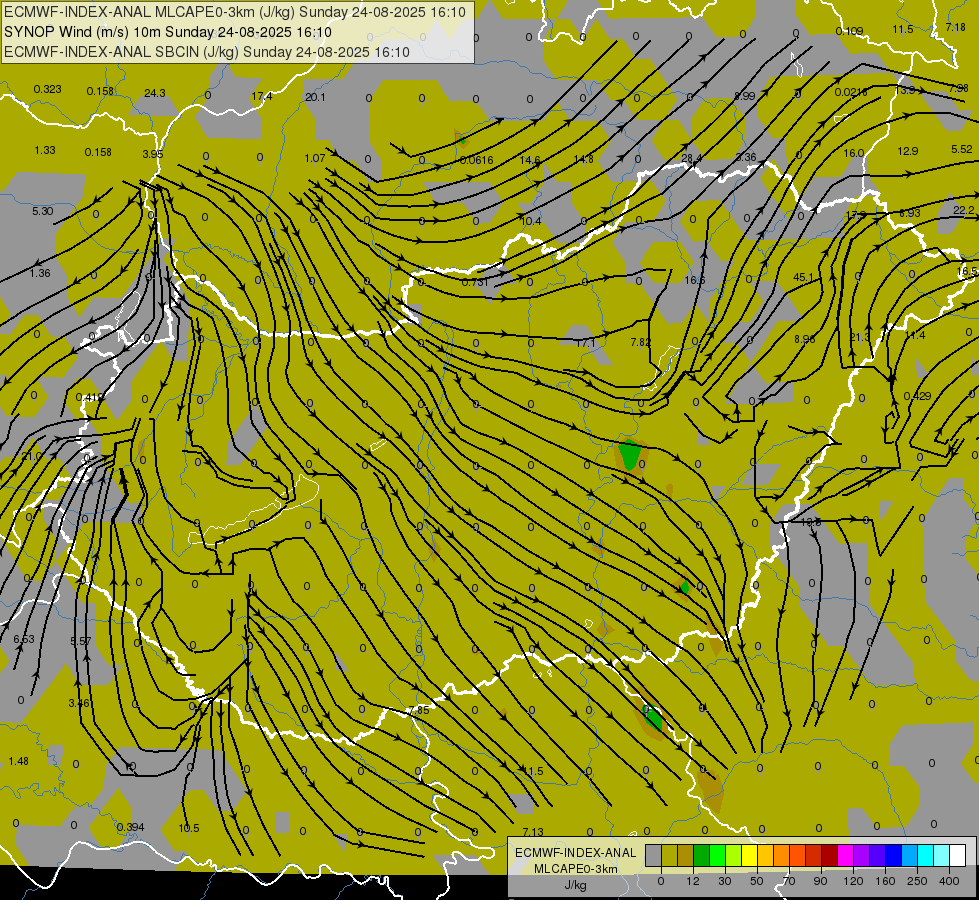Click the 45.1 grid value
Viewport: 979px width, 900px height.
tap(803, 277)
